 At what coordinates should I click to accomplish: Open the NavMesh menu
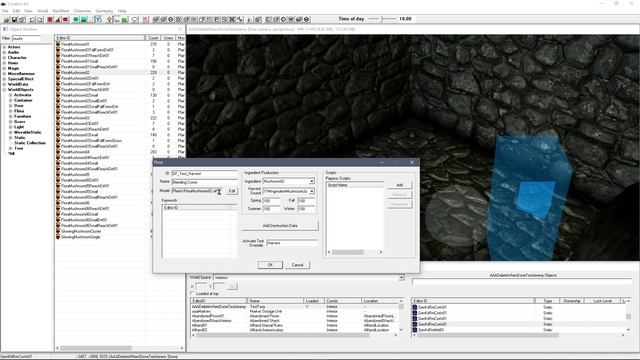coord(61,11)
